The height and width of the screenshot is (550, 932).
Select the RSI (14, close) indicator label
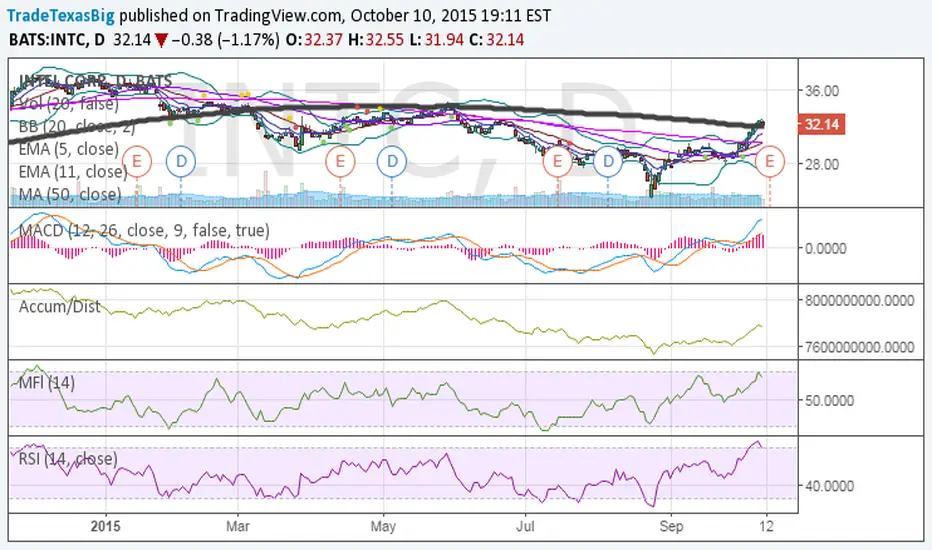68,458
